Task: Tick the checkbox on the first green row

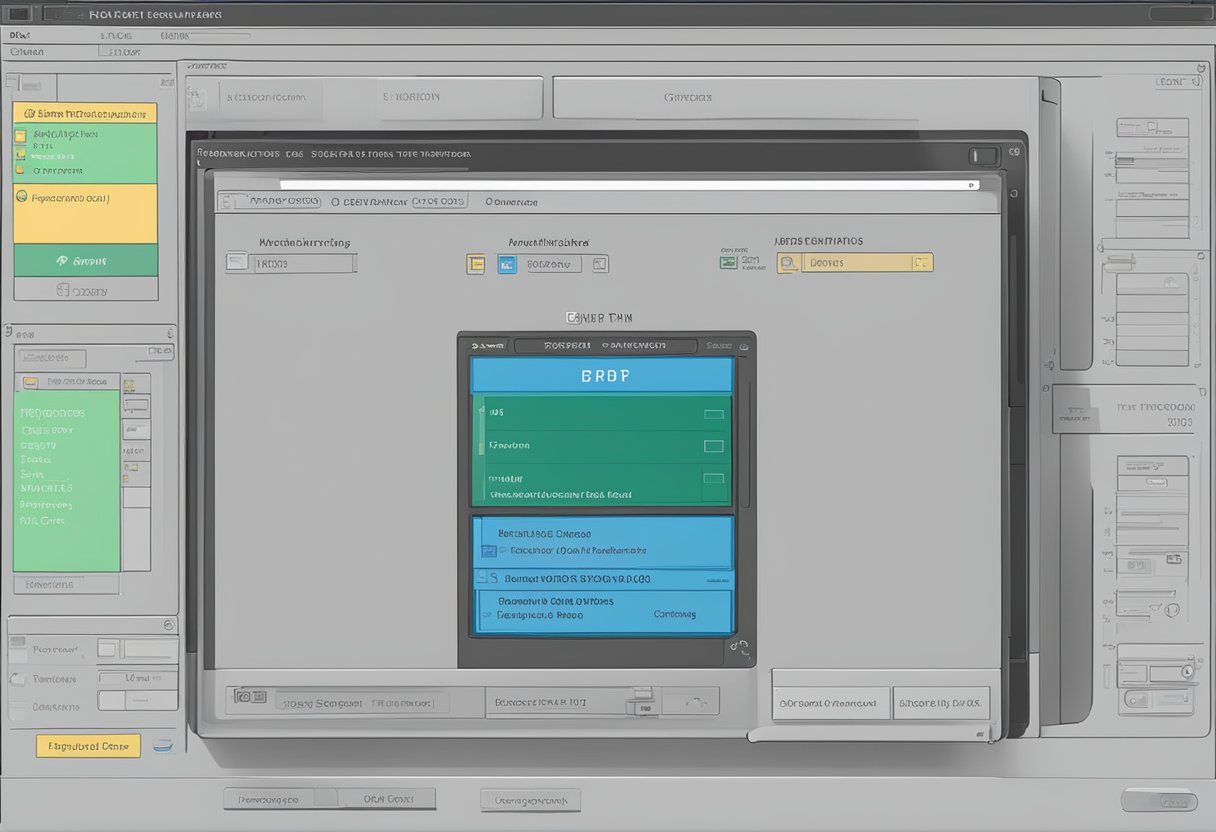Action: click(x=713, y=413)
